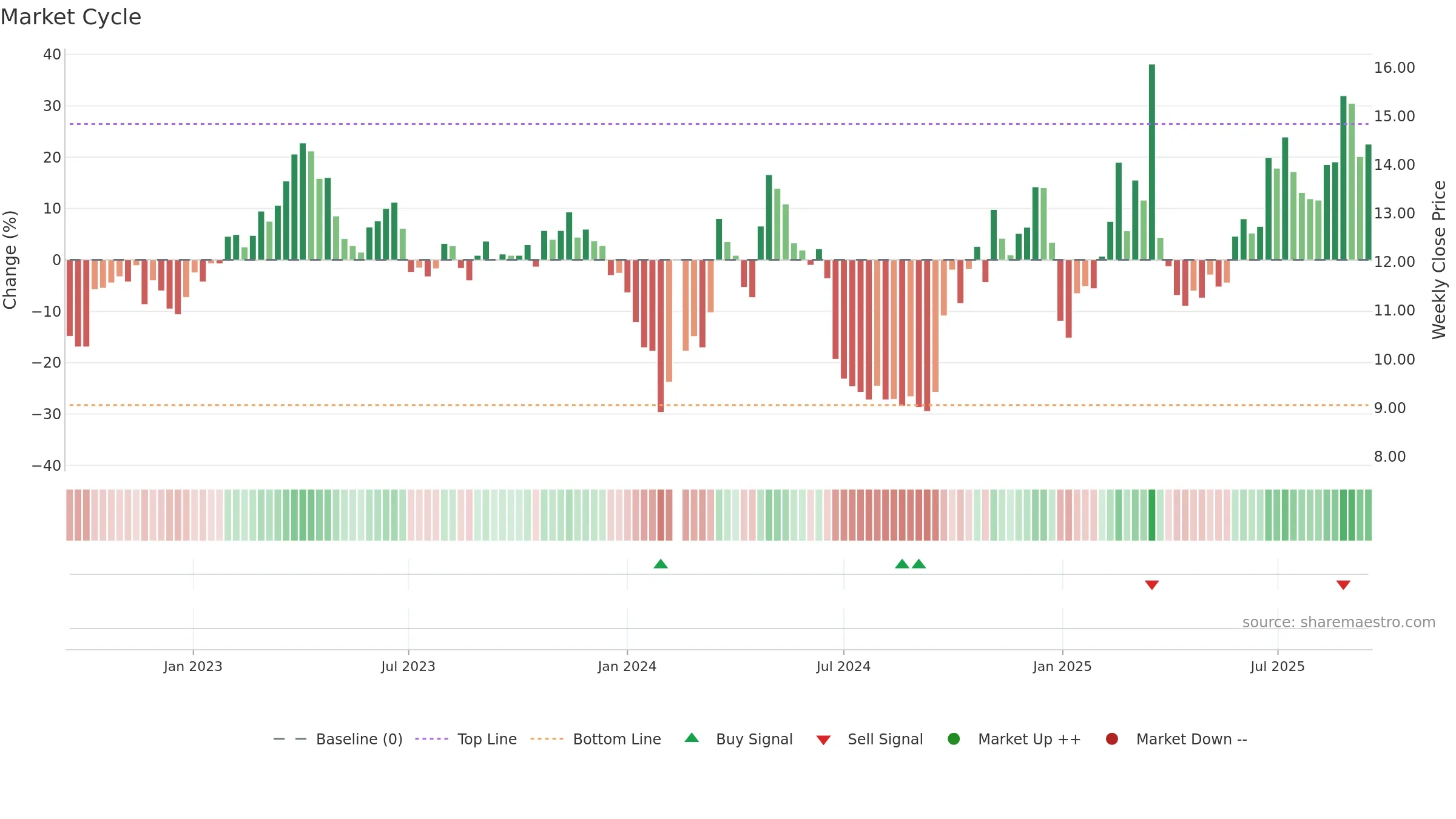Click the source: sharemaestro.com text
Image resolution: width=1456 pixels, height=819 pixels.
1339,622
